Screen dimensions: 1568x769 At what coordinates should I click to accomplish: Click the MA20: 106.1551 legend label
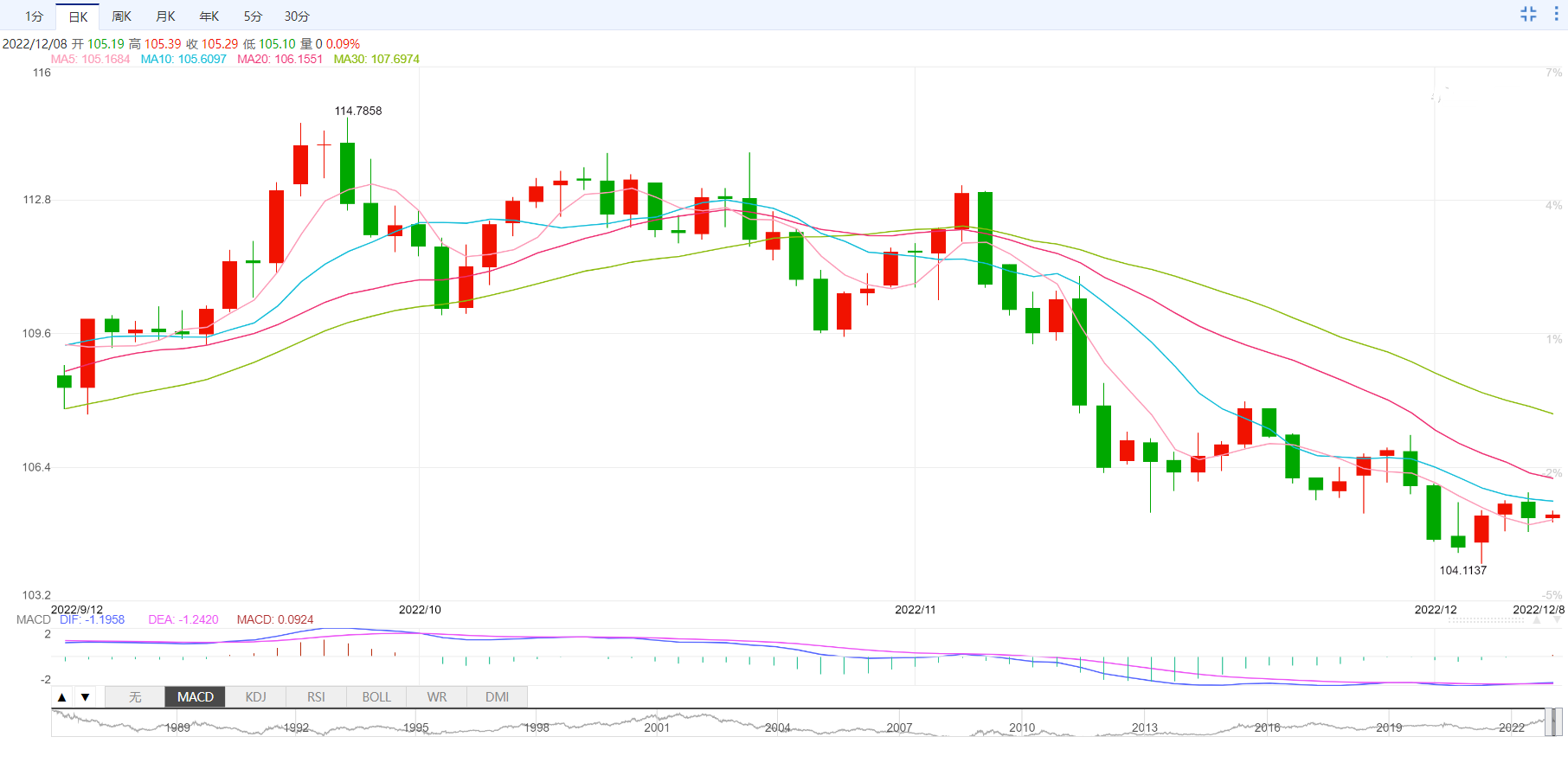280,59
